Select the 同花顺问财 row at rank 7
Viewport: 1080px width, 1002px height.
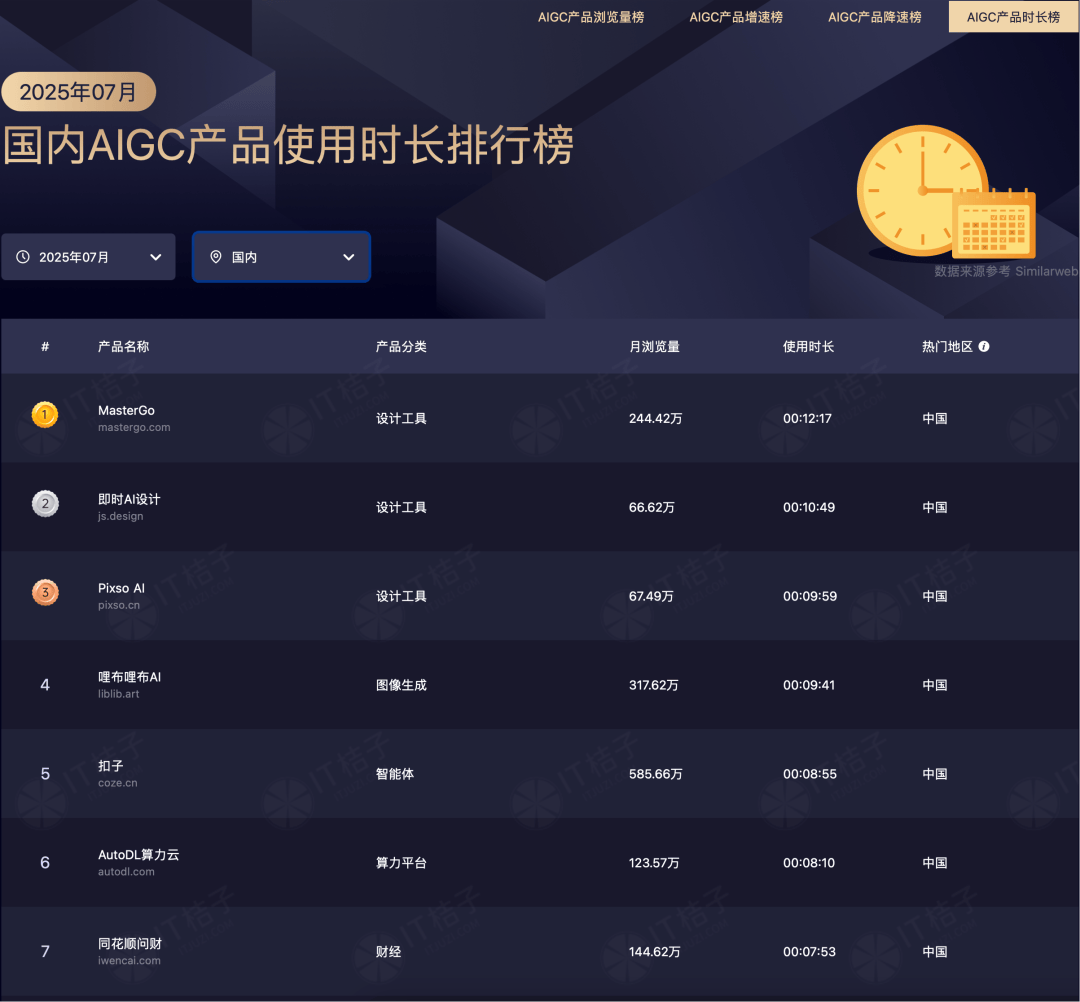pyautogui.click(x=130, y=944)
